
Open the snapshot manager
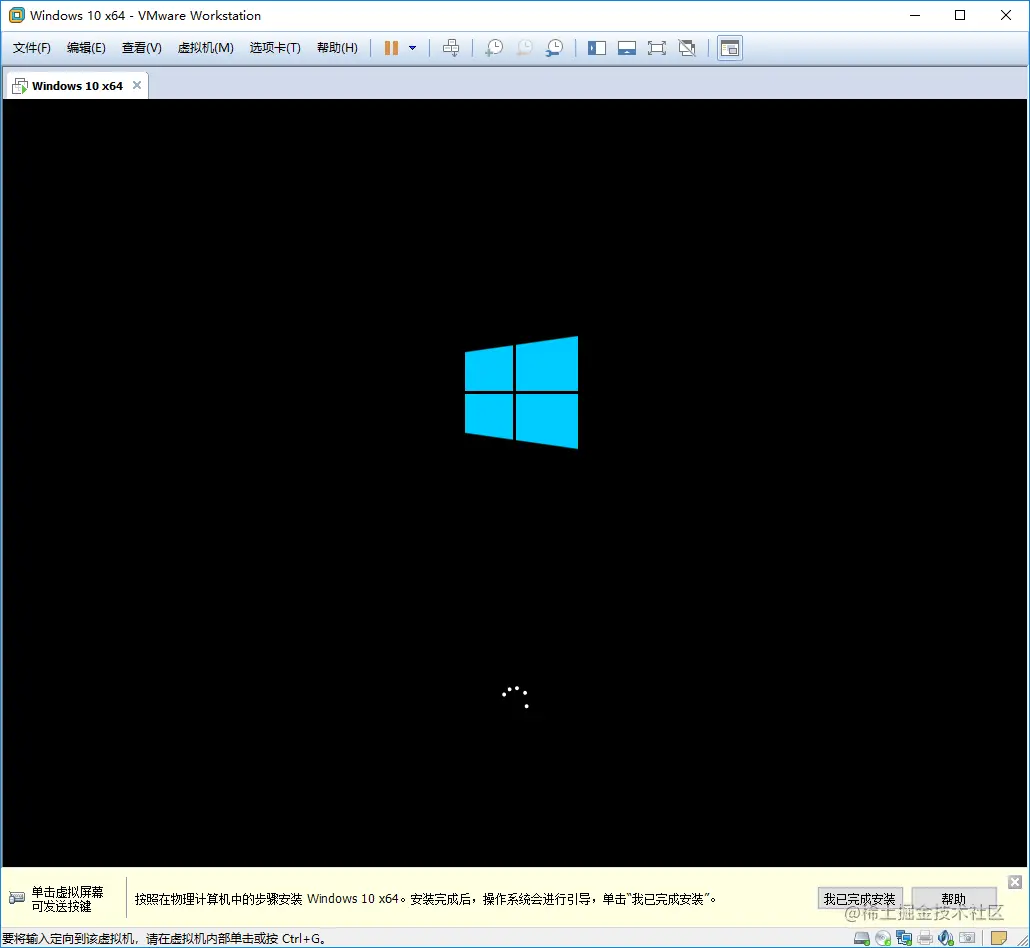point(554,48)
